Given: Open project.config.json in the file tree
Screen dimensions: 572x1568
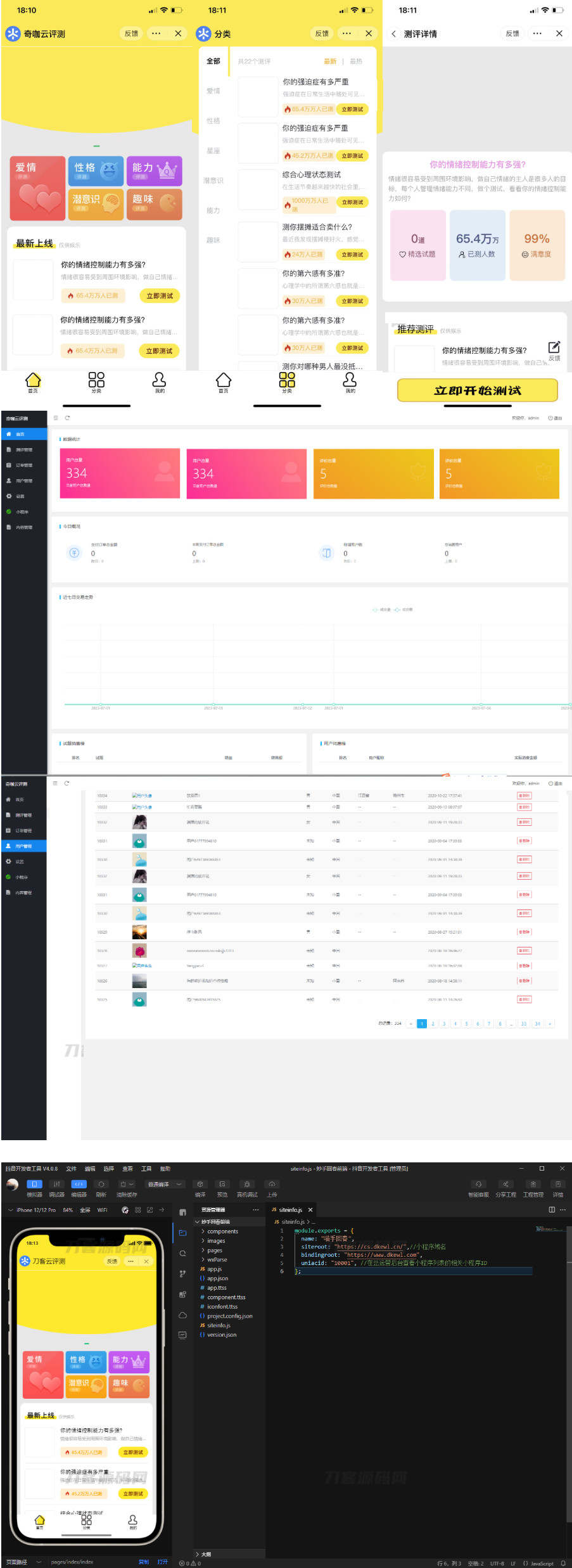Looking at the screenshot, I should coord(229,1316).
